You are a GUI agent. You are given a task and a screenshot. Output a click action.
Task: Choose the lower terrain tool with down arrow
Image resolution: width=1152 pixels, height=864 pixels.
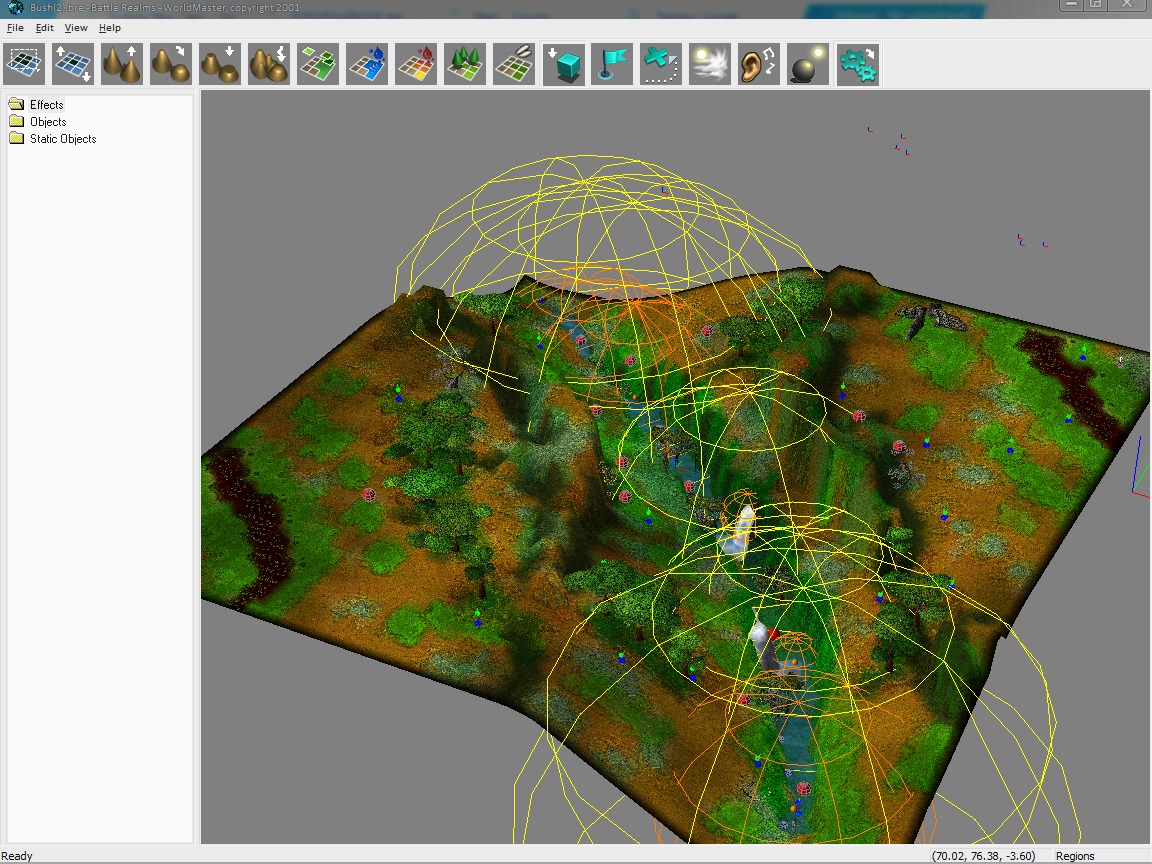[220, 64]
